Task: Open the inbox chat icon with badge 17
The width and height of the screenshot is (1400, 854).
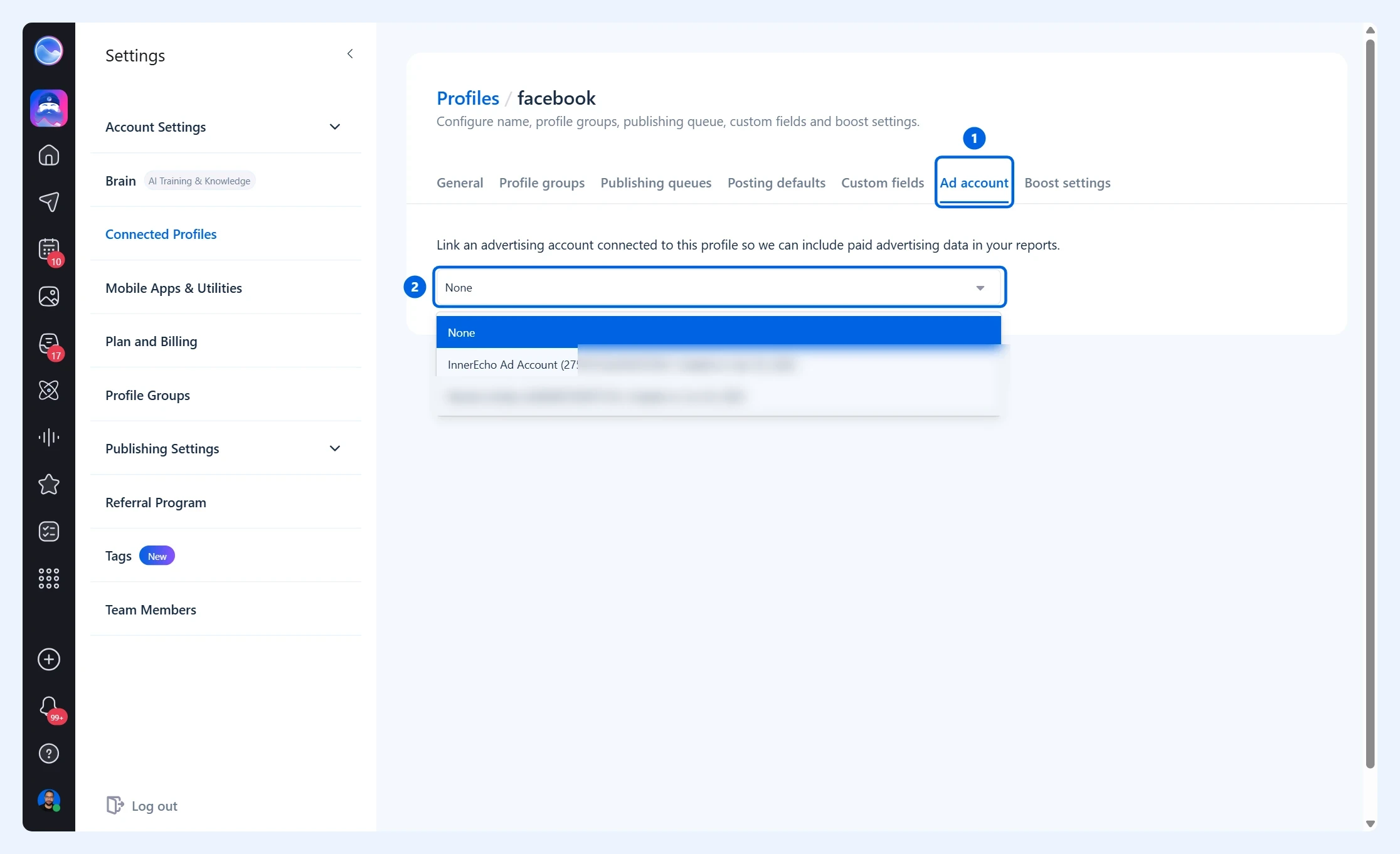Action: coord(49,344)
